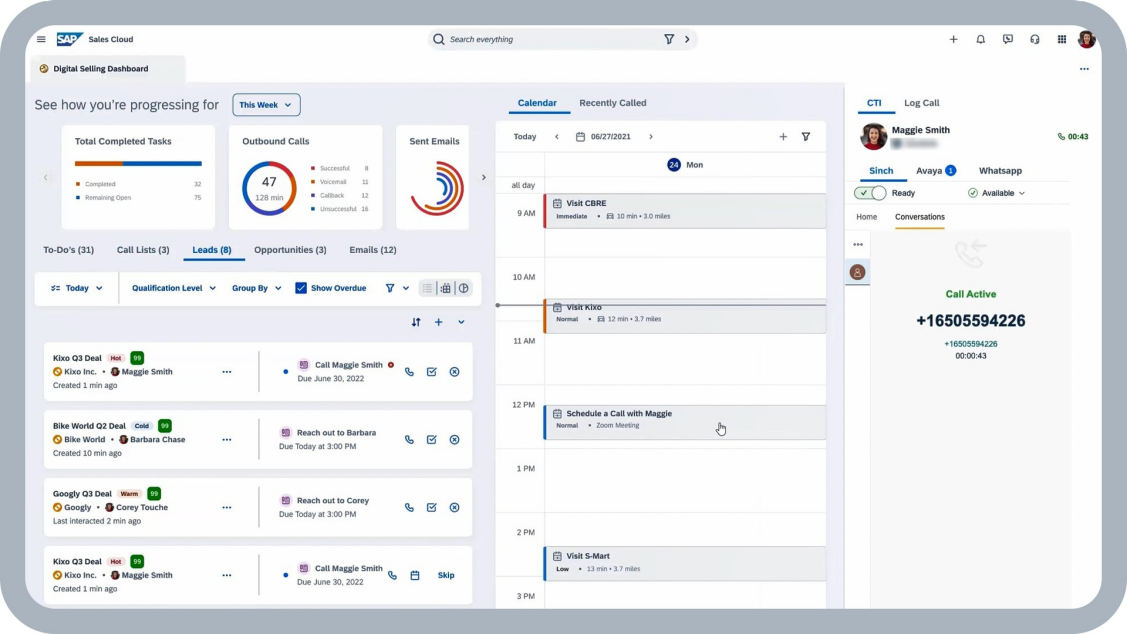
Task: Open the Group By dropdown
Action: 257,288
